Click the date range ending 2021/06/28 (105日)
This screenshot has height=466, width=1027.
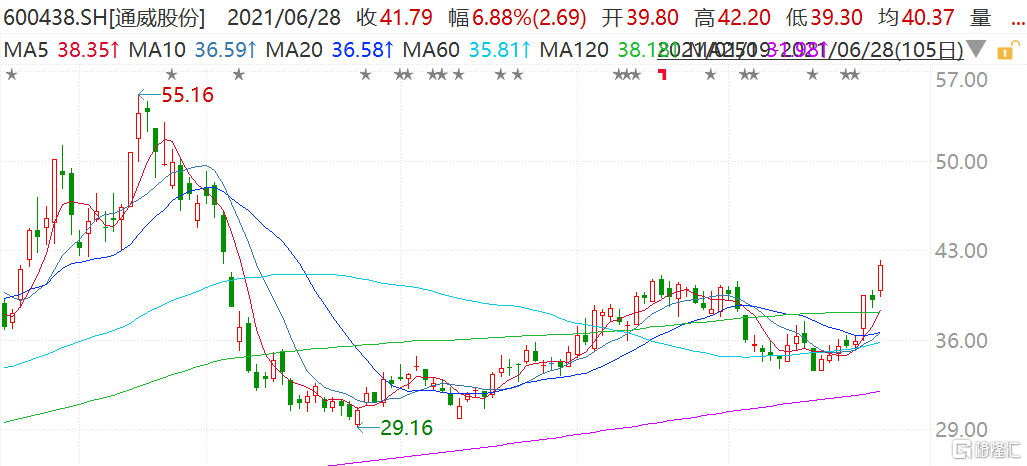tap(812, 50)
